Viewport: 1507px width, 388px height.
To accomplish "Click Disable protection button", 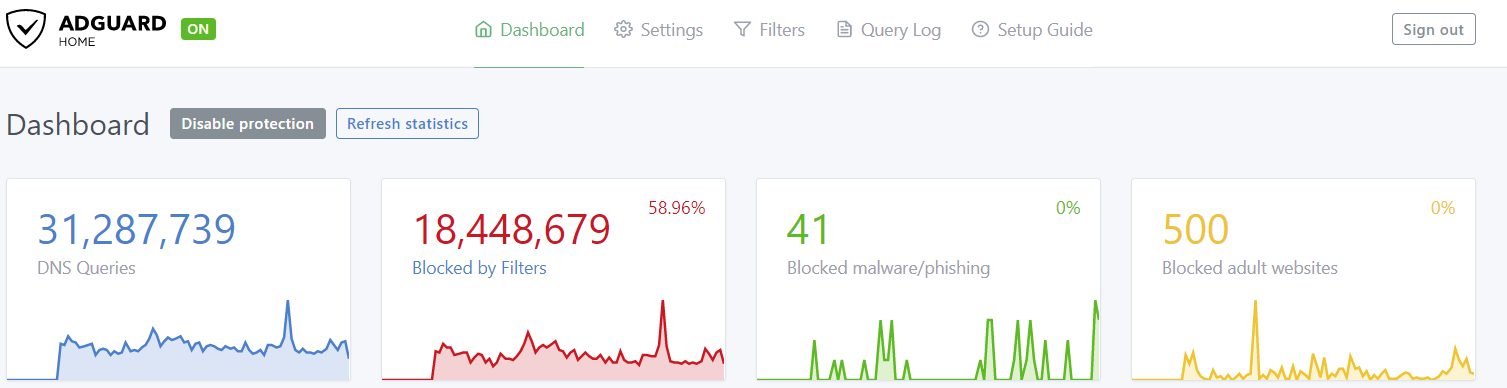I will pos(248,124).
